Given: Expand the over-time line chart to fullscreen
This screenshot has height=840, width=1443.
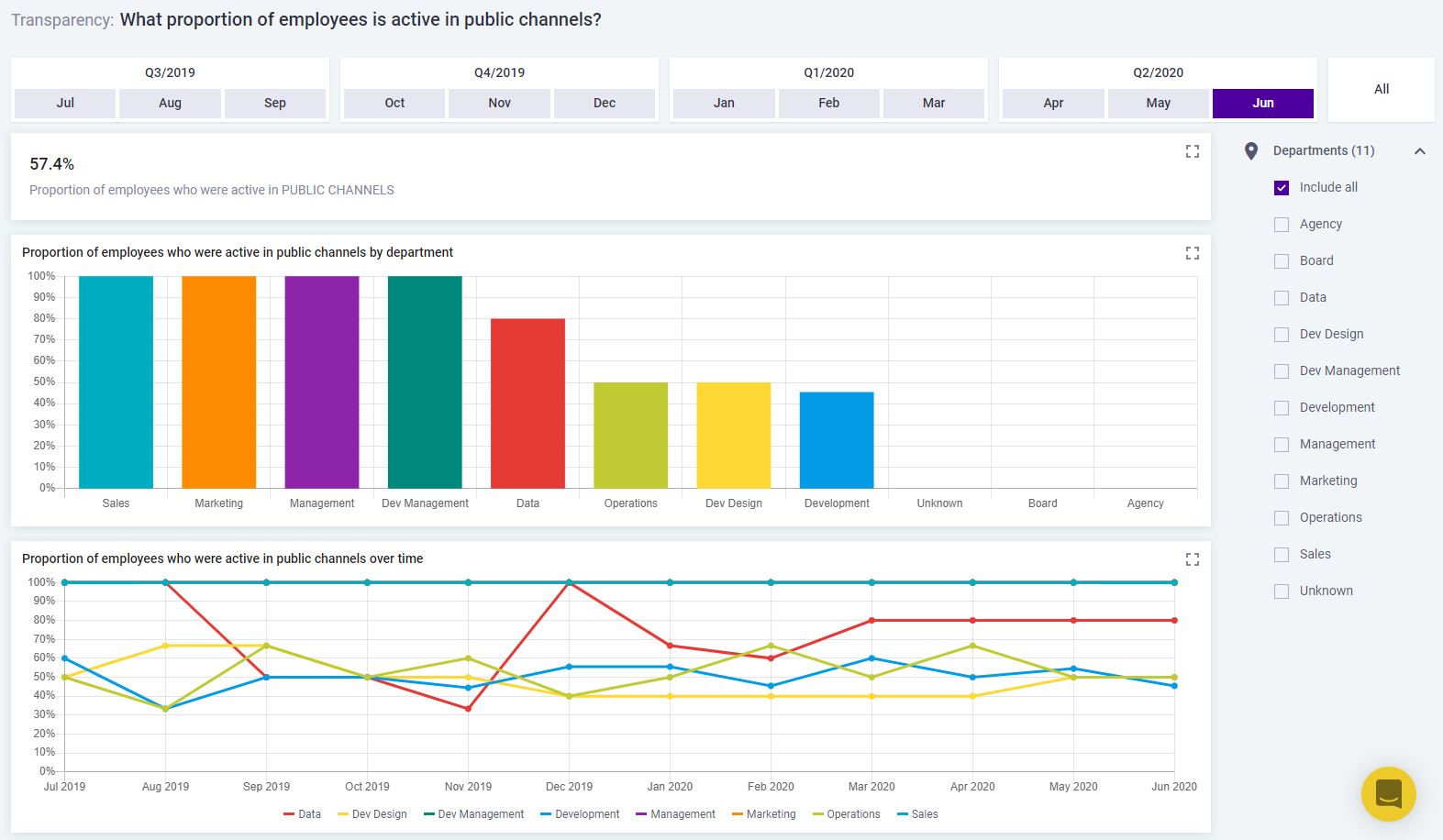Looking at the screenshot, I should click(1192, 559).
